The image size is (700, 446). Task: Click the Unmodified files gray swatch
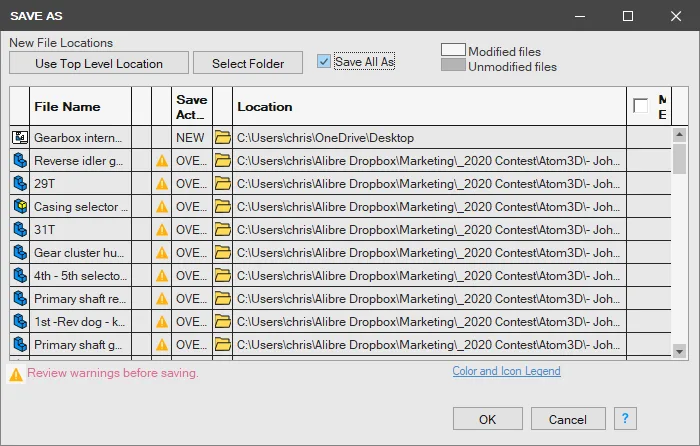tap(453, 65)
